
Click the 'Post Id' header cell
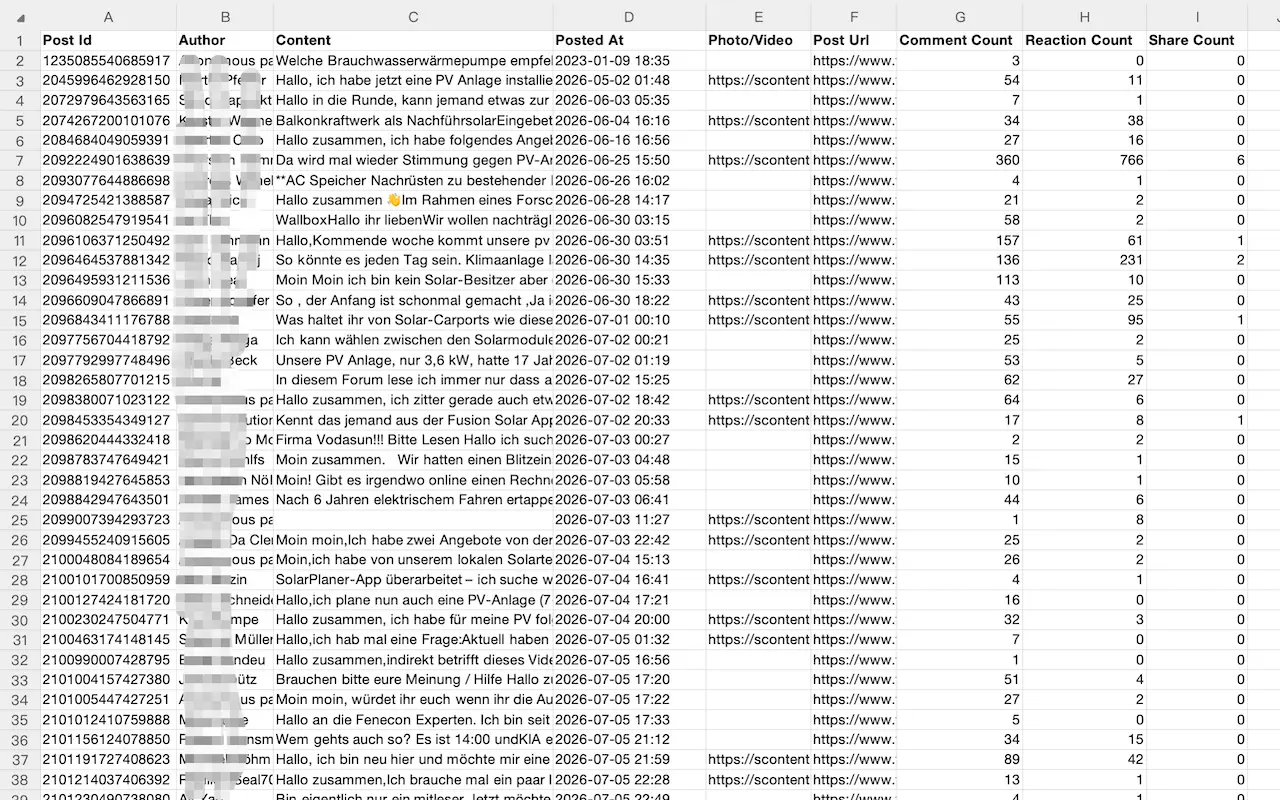(108, 40)
